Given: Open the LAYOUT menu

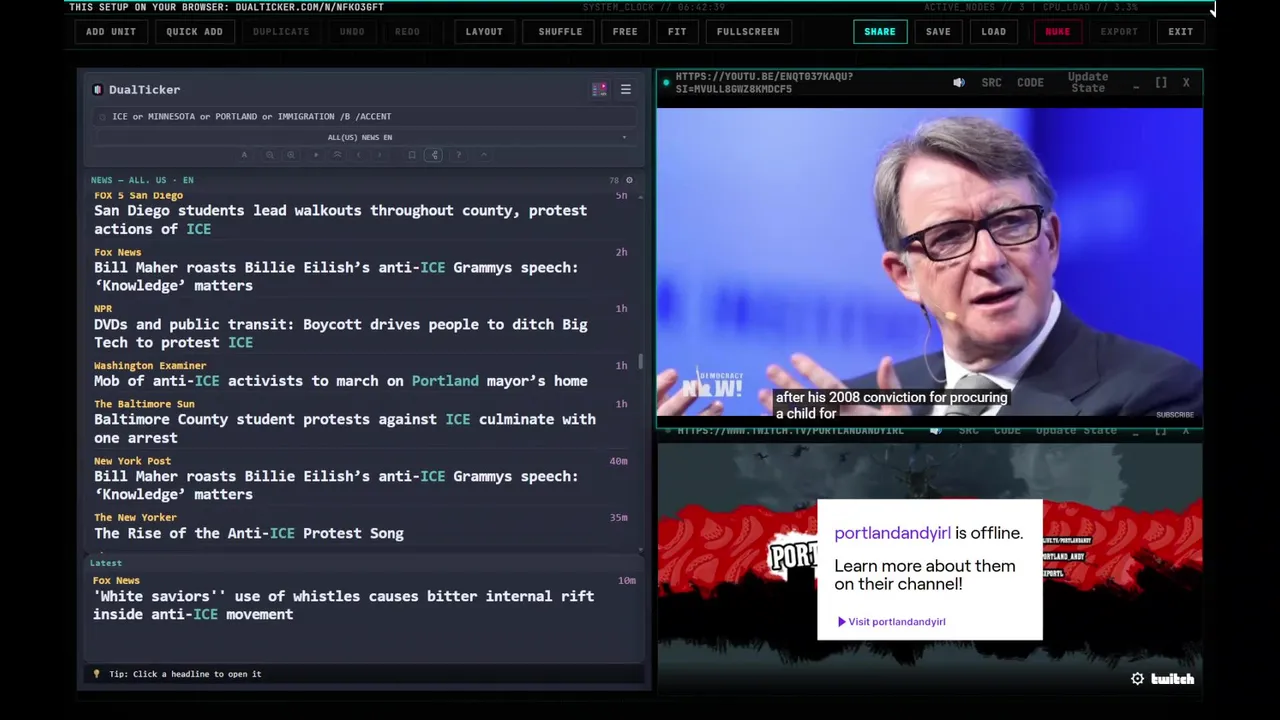Looking at the screenshot, I should [484, 32].
